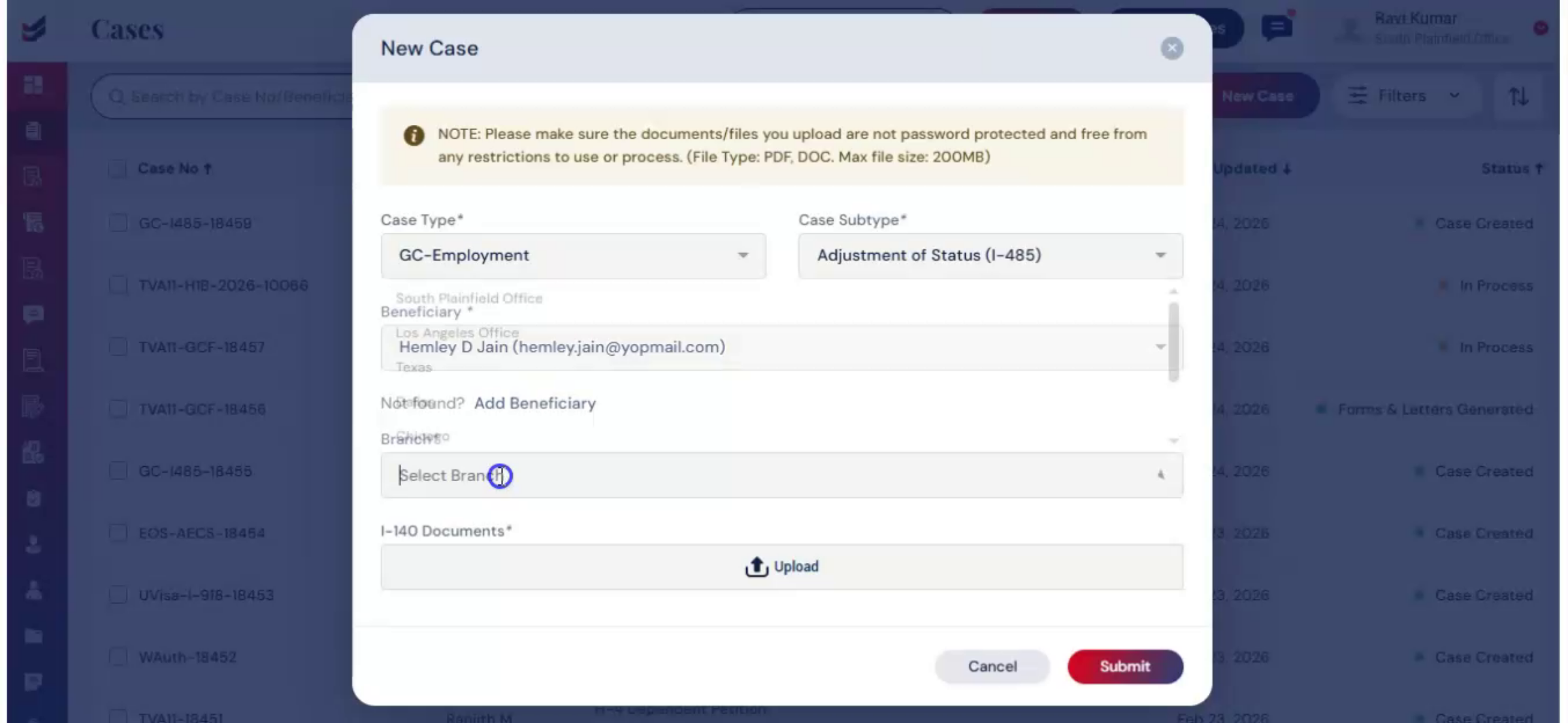Click the Select Branch field
The height and width of the screenshot is (723, 1568).
coord(781,475)
